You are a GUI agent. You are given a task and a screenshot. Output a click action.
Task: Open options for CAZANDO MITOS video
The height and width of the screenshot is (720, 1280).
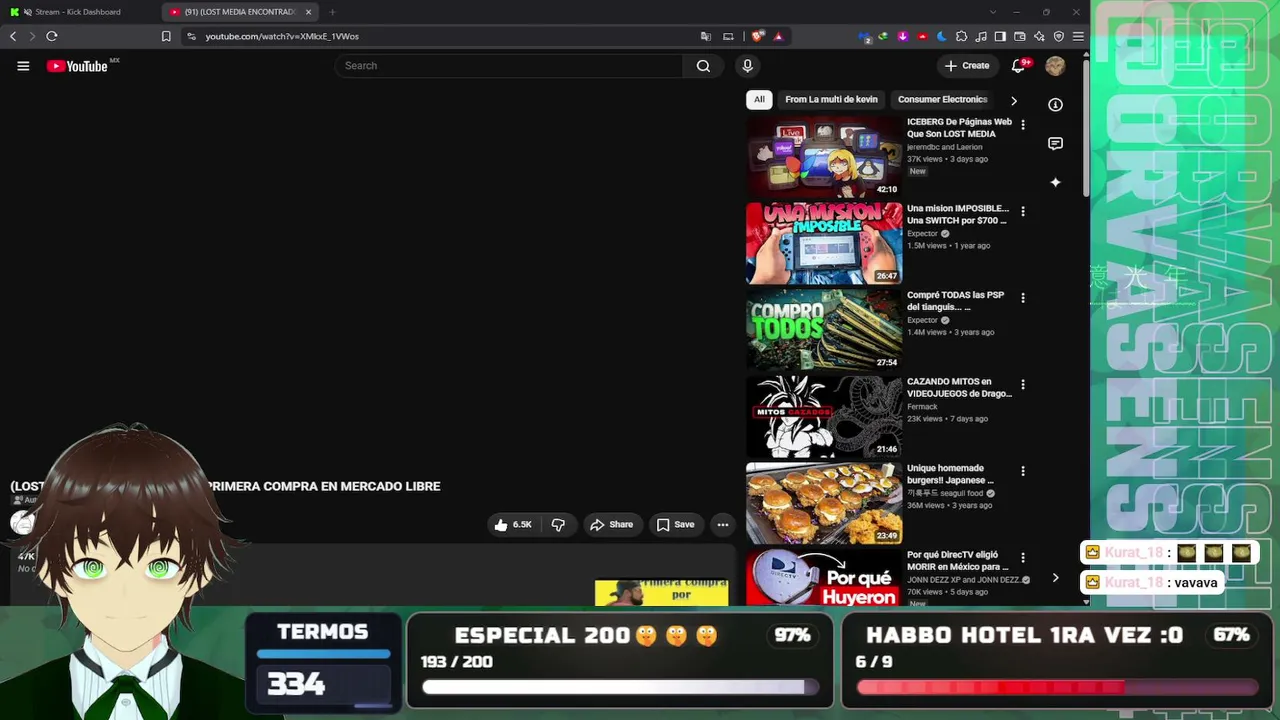coord(1022,384)
